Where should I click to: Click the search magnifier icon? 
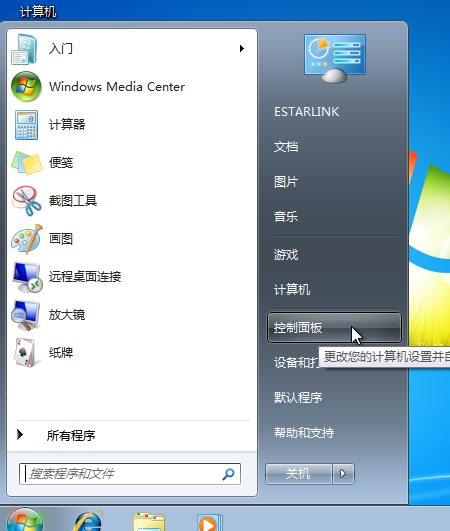[229, 474]
